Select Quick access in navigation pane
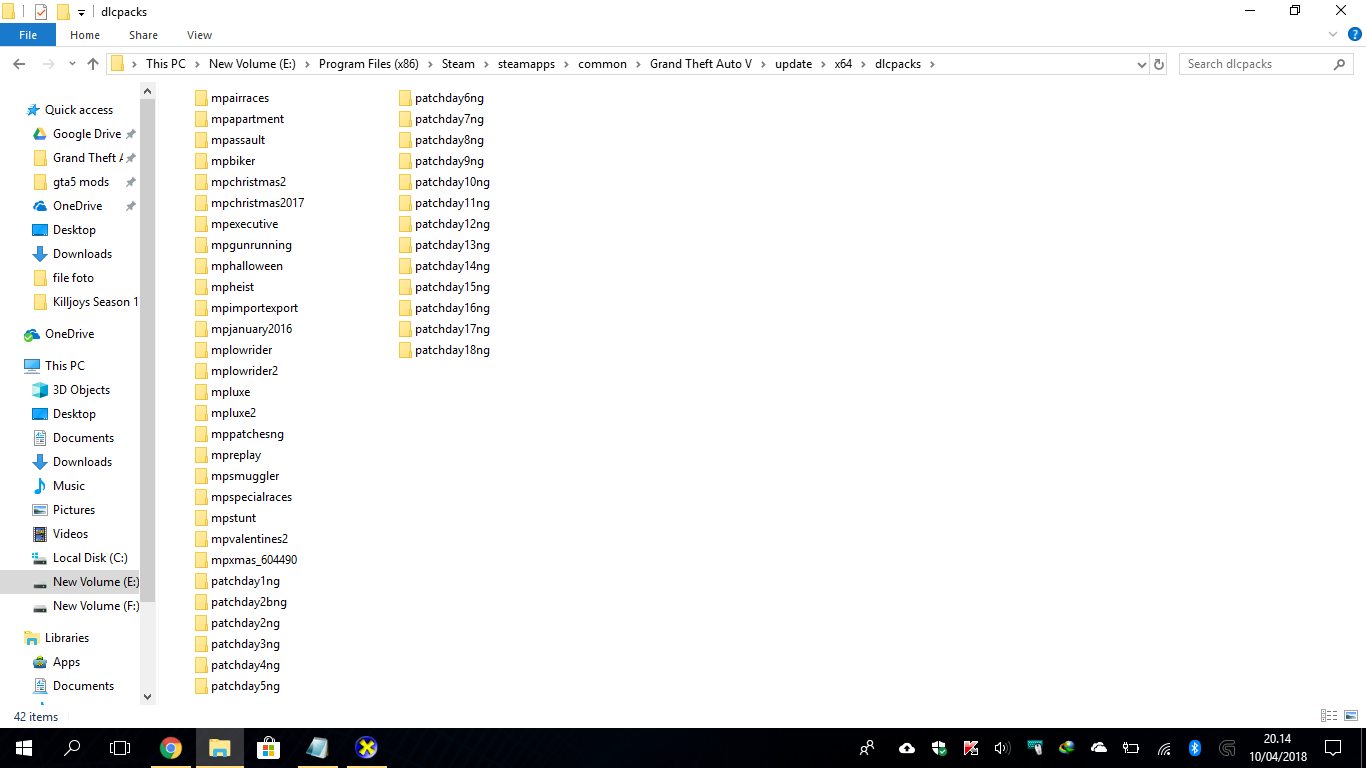The height and width of the screenshot is (768, 1366). (x=79, y=110)
